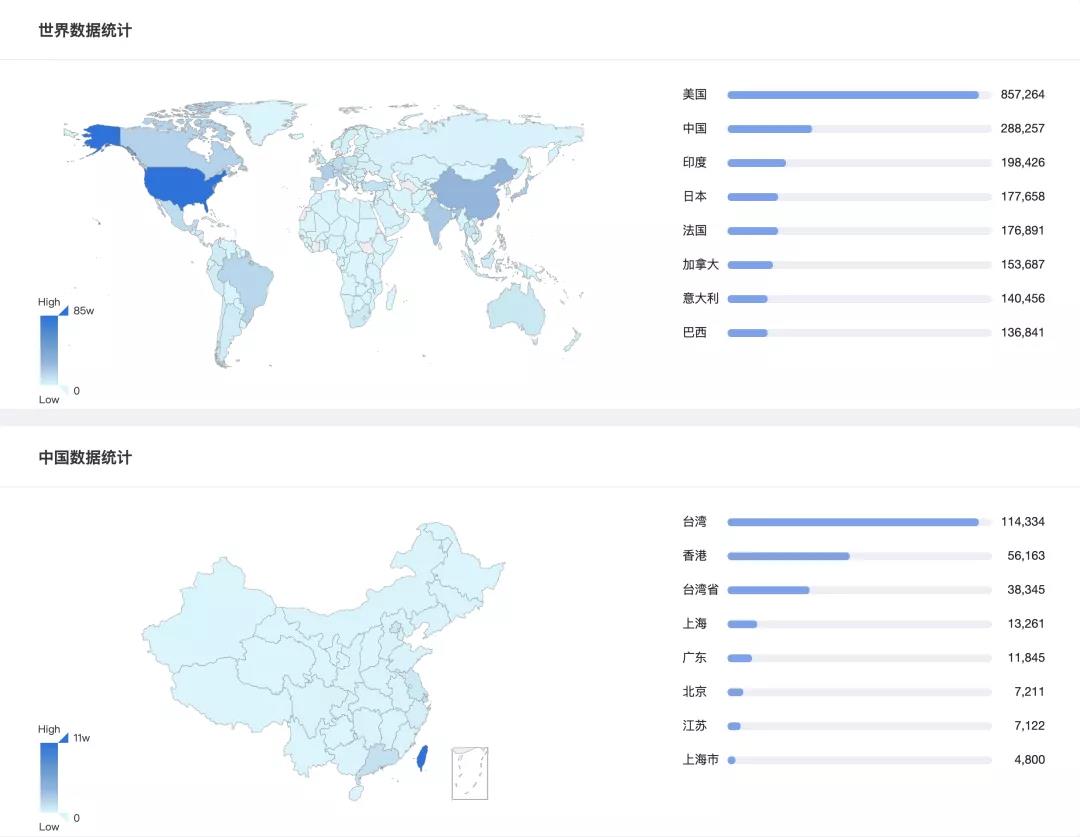
Task: Click world legend High handle at 85w
Action: click(x=63, y=311)
